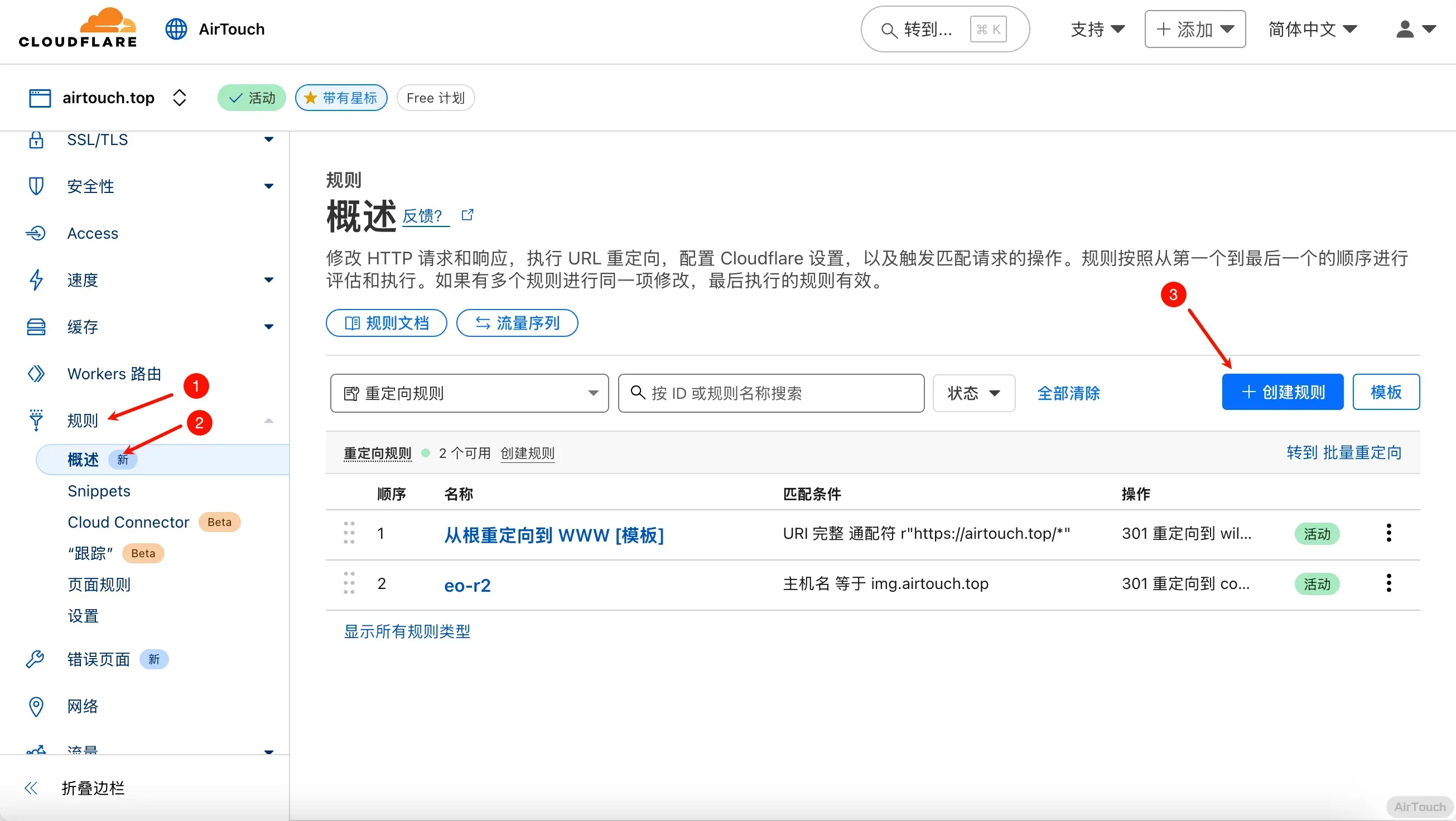Open the 简体中文 language dropdown
This screenshot has height=821, width=1456.
pos(1312,29)
